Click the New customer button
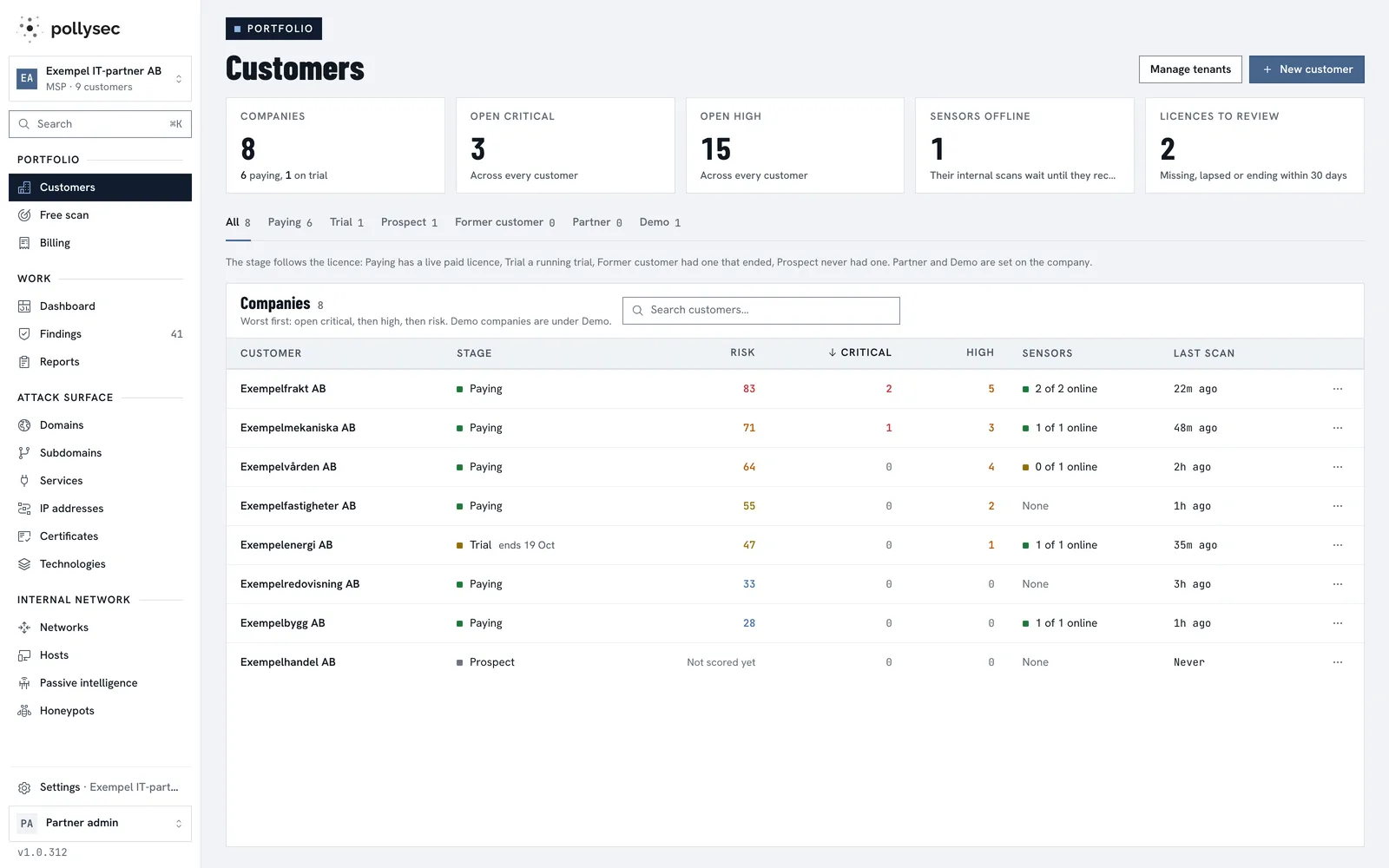Image resolution: width=1389 pixels, height=868 pixels. coord(1307,69)
